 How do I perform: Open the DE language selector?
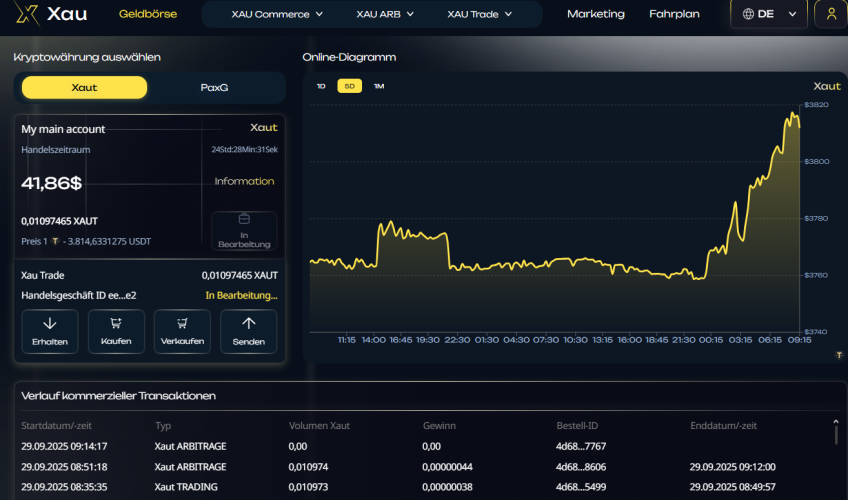coord(769,14)
